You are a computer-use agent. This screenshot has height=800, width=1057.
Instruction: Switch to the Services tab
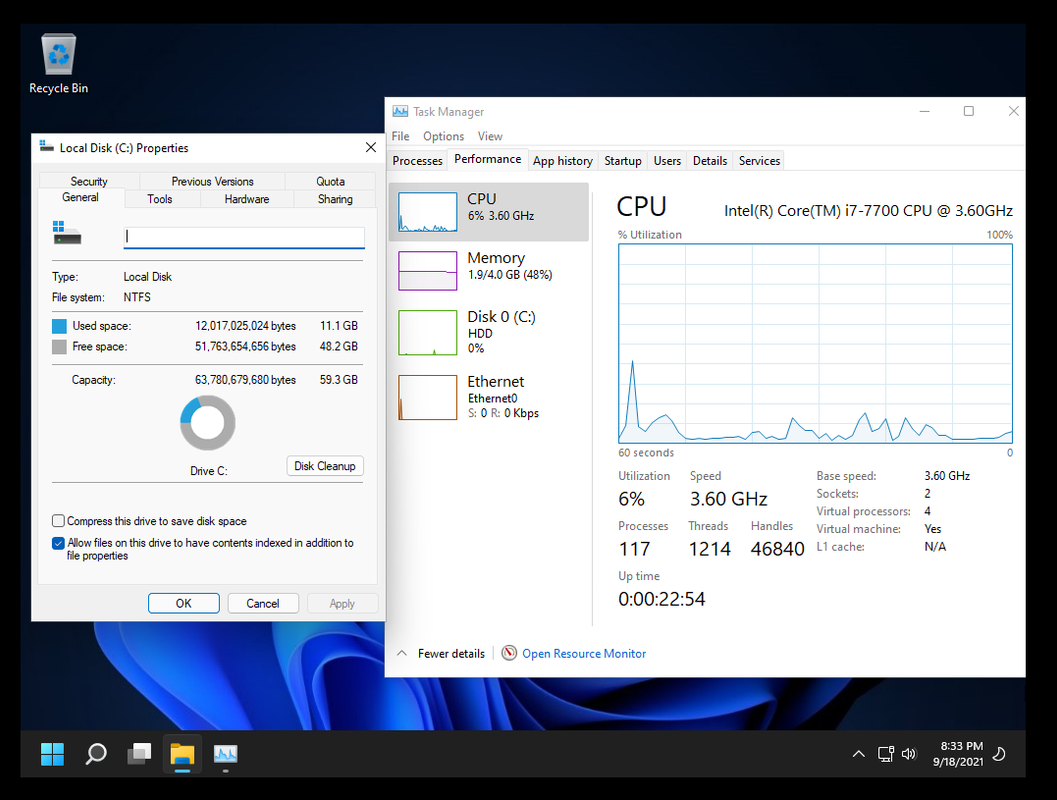click(759, 160)
